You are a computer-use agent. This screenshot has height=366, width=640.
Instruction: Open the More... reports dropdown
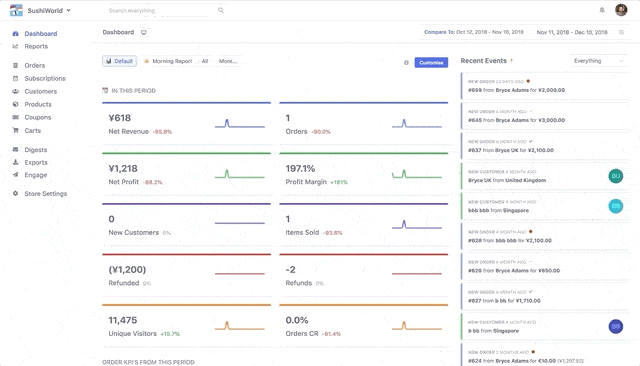click(228, 61)
